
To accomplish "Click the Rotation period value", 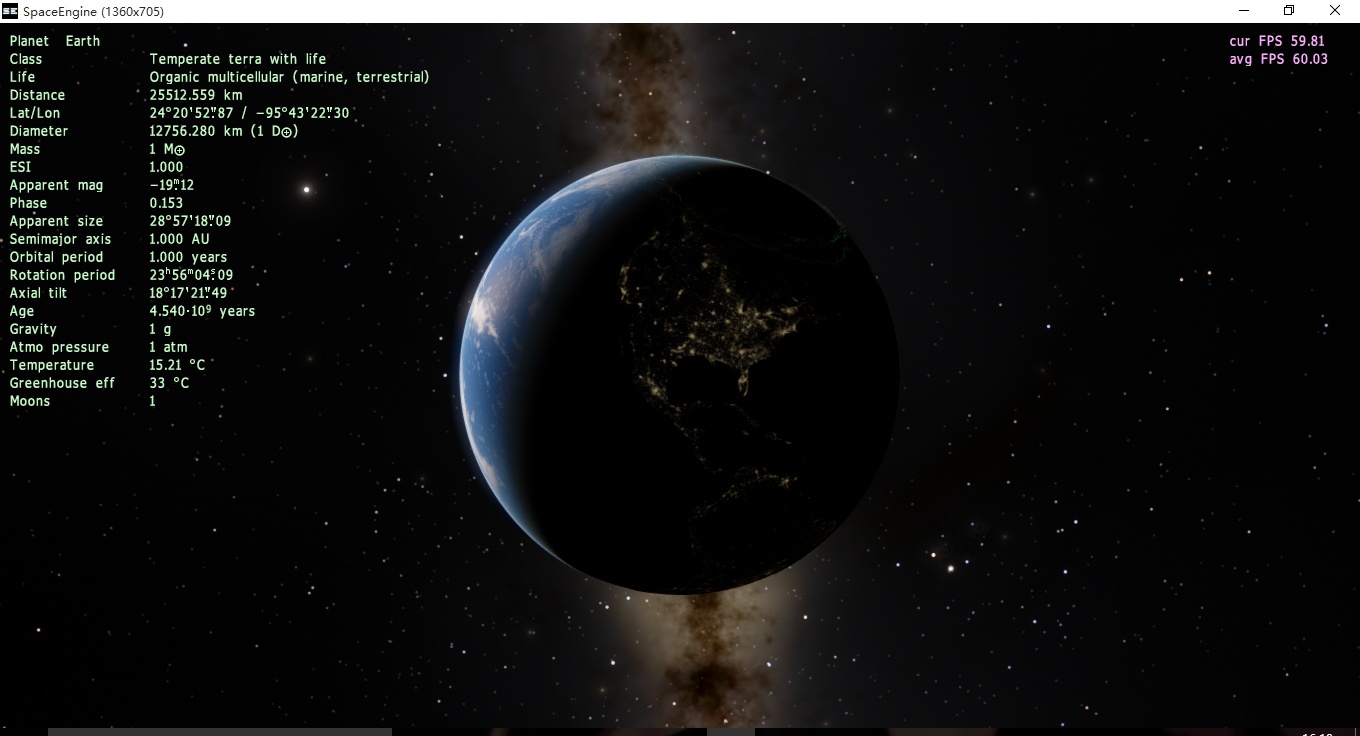I will pos(191,275).
